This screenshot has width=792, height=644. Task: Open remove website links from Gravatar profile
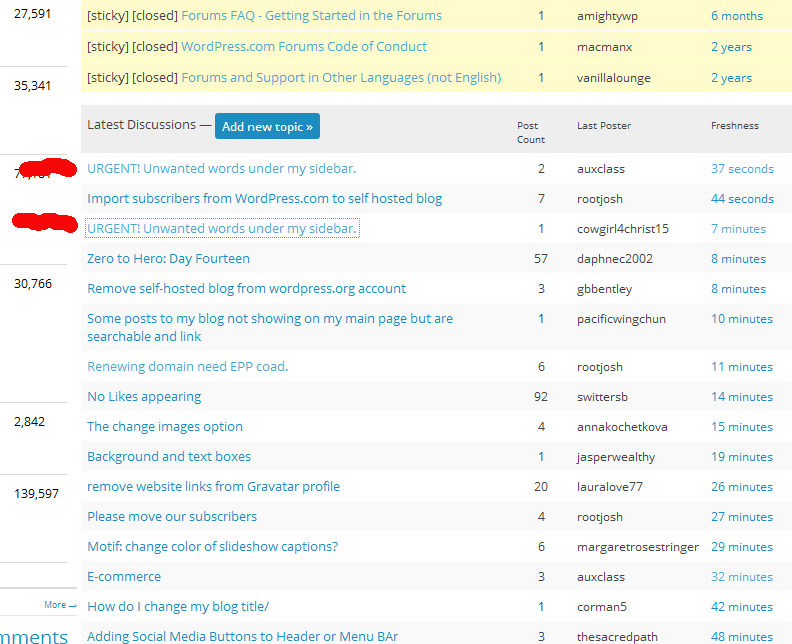coord(213,486)
